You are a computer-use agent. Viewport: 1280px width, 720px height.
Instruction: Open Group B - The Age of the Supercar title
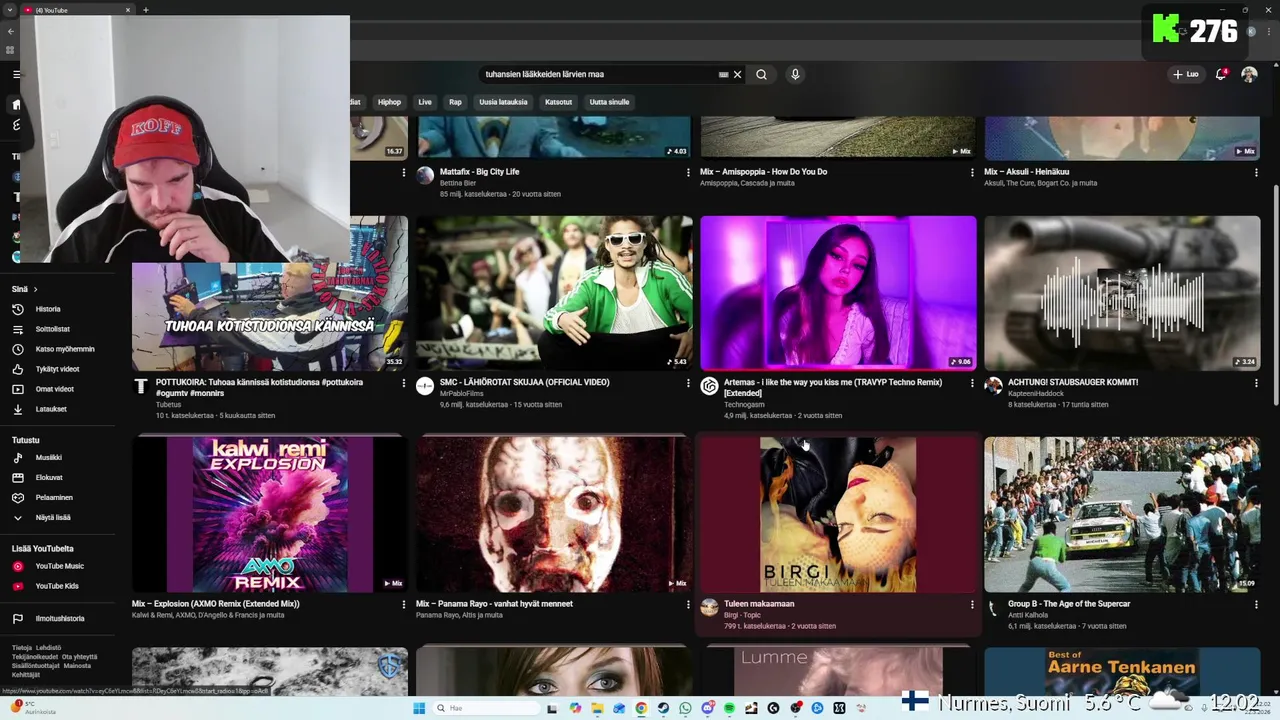coord(1069,604)
